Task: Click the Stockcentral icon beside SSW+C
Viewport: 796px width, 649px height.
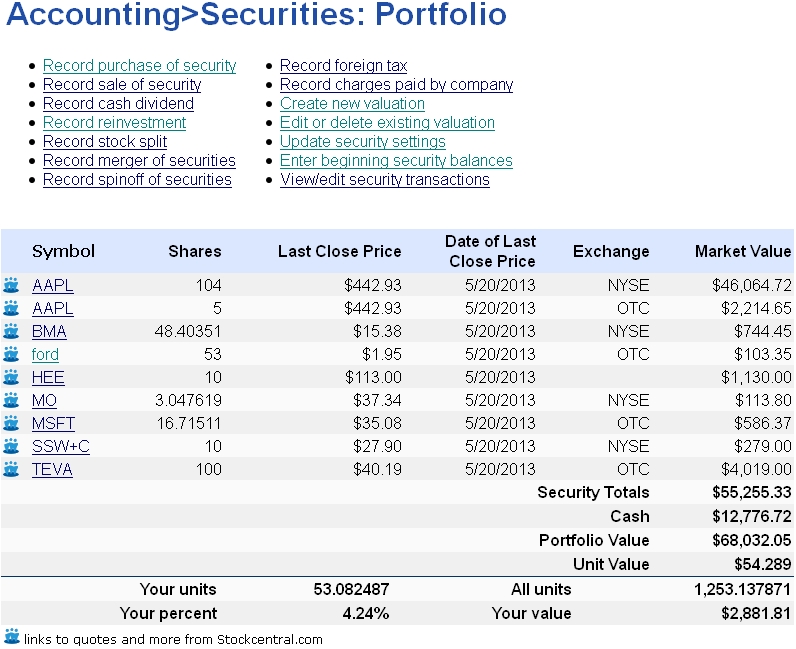Action: (11, 446)
